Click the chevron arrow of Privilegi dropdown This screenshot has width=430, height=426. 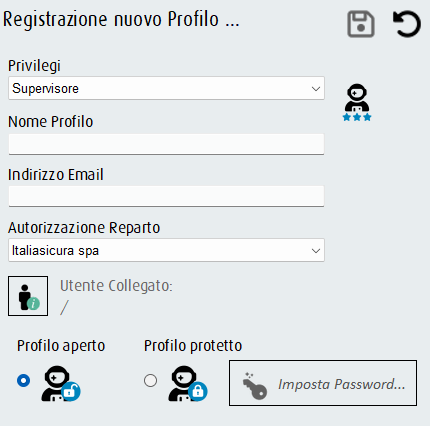tap(316, 89)
